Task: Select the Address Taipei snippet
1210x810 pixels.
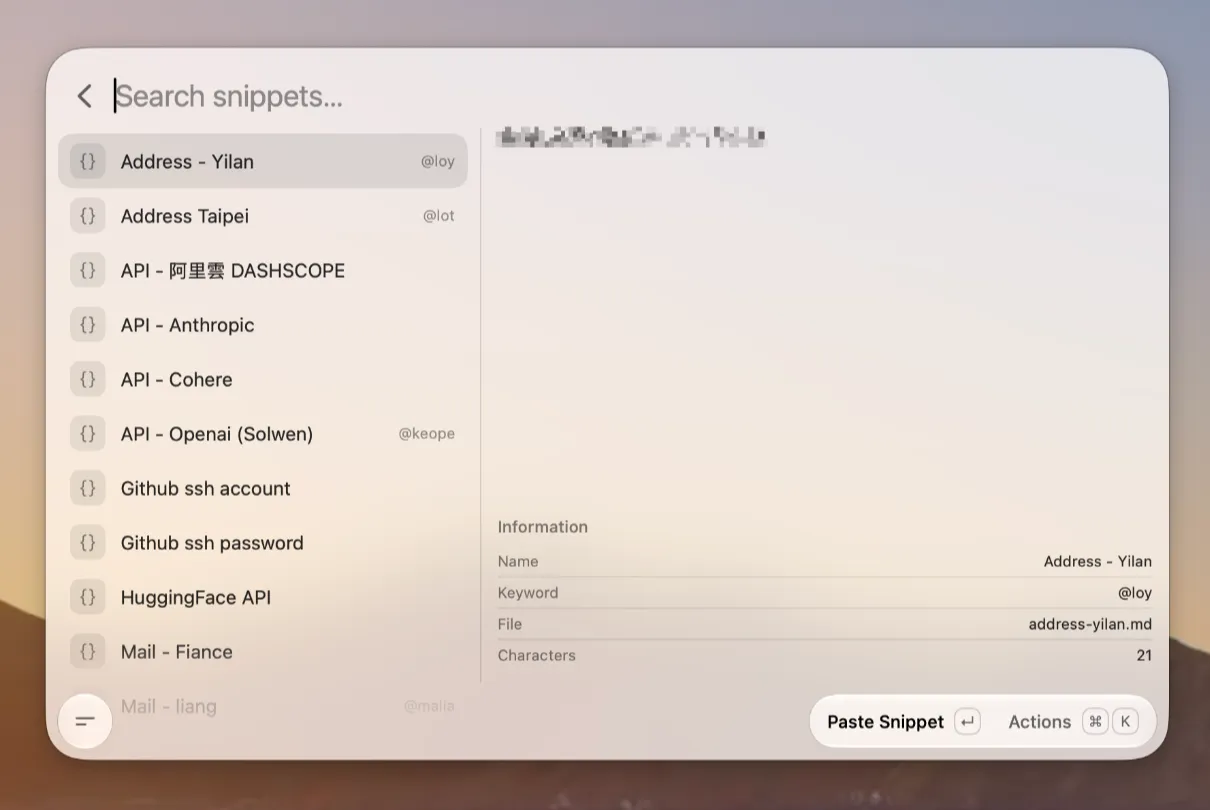Action: (x=263, y=216)
